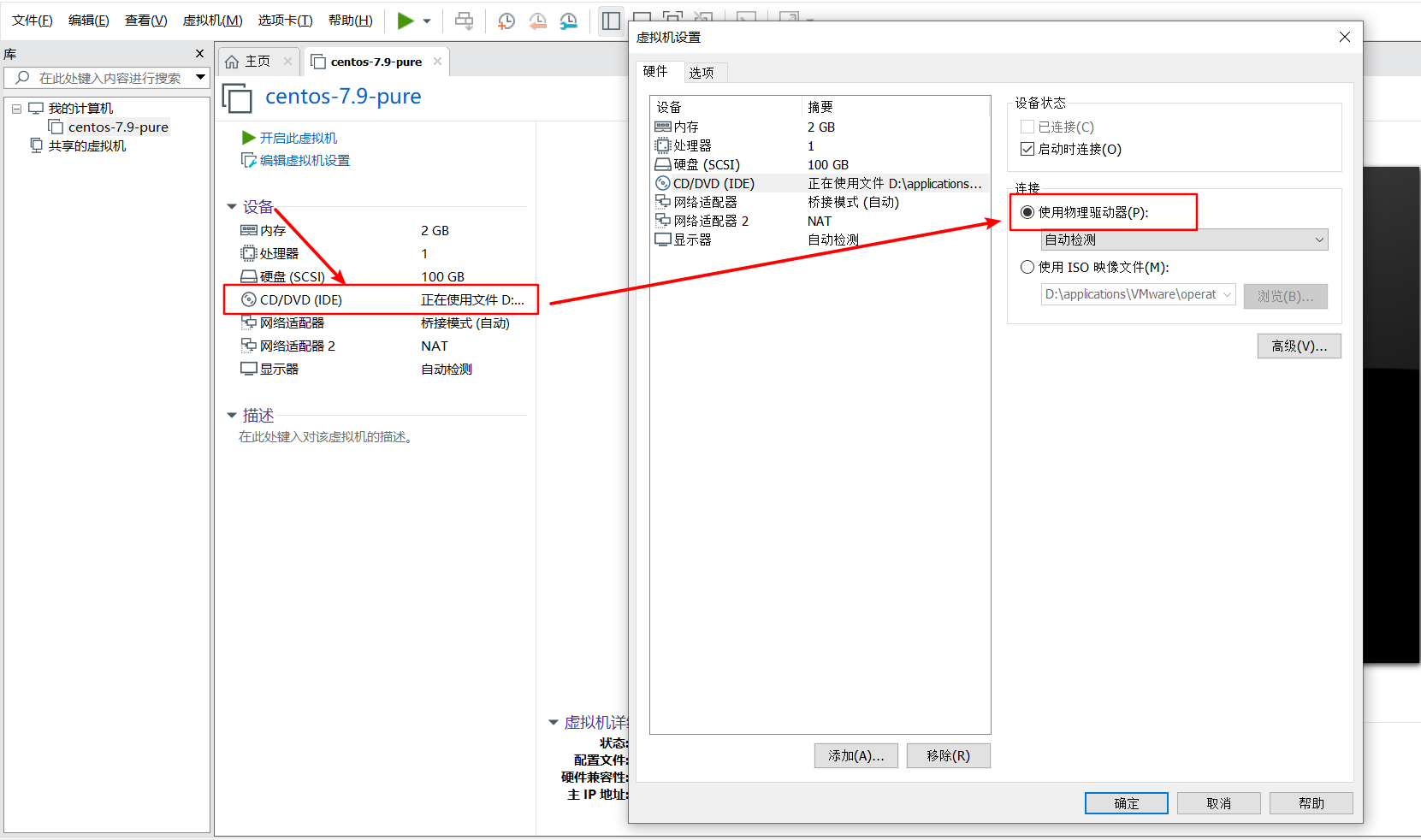Switch to the 主页 tab
1421x840 pixels.
click(258, 62)
